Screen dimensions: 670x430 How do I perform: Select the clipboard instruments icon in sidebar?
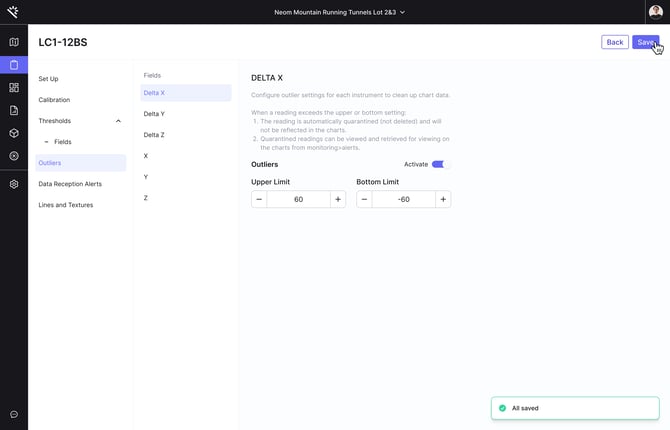14,65
